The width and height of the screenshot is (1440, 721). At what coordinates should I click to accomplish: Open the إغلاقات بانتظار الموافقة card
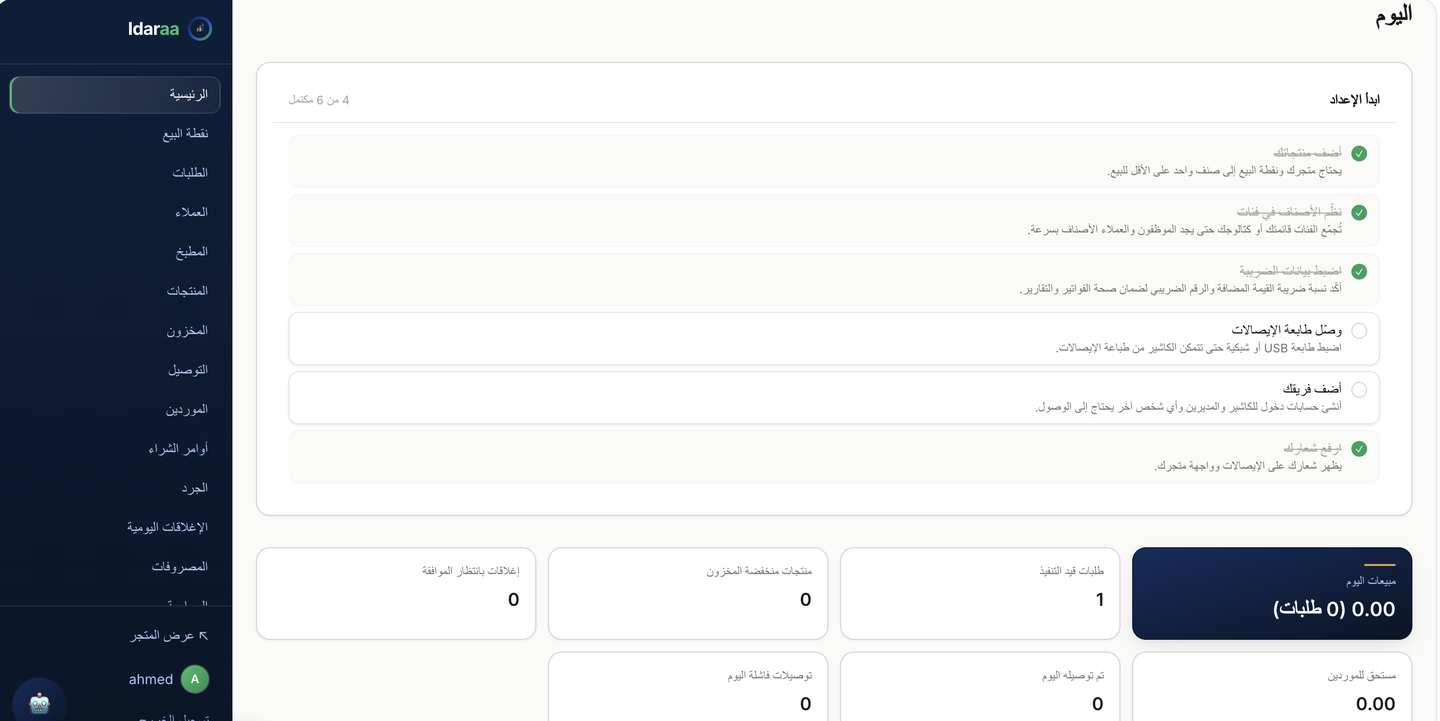pyautogui.click(x=396, y=593)
